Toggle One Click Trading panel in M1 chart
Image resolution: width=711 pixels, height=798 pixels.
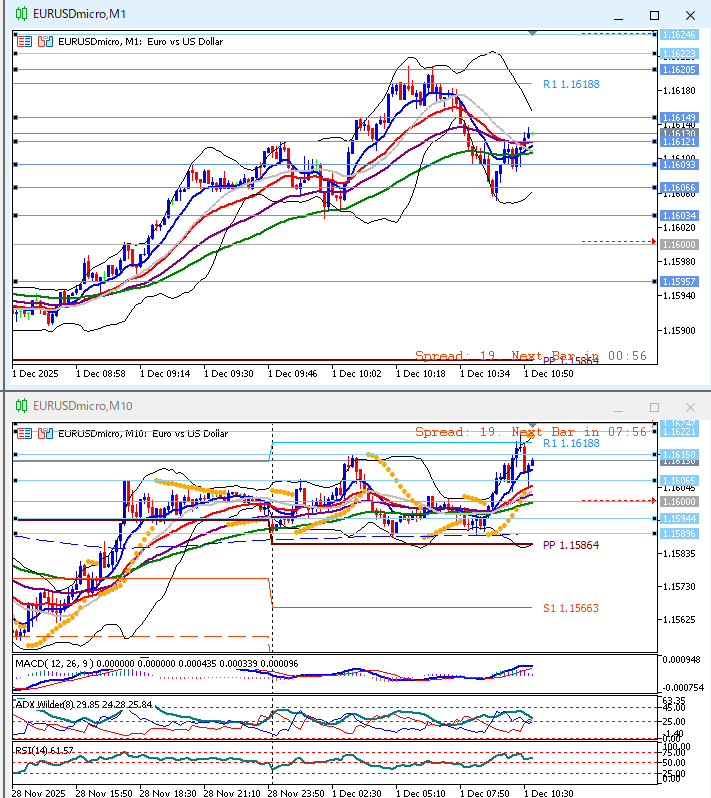click(24, 42)
